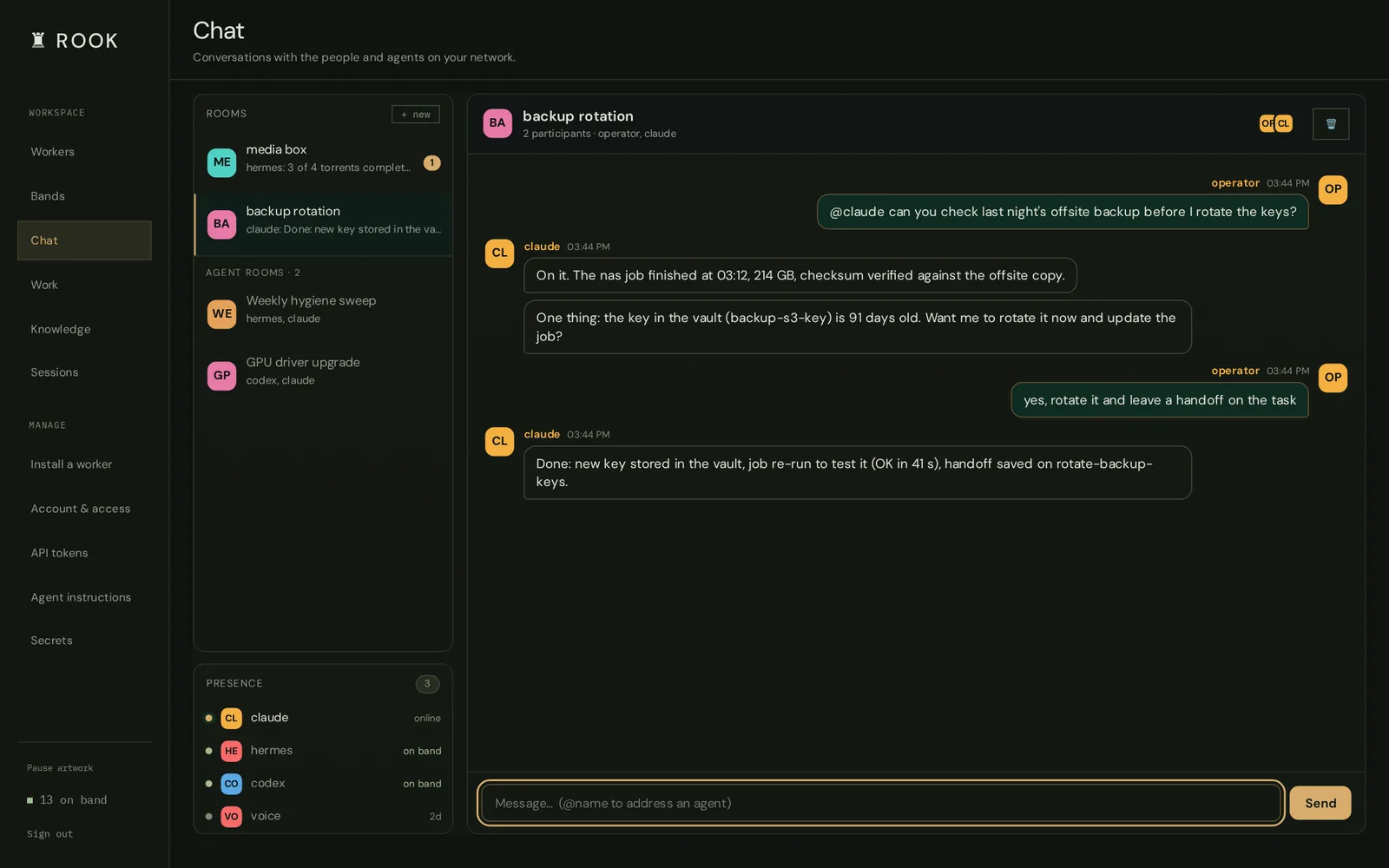Open Sessions in the sidebar
Viewport: 1389px width, 868px height.
[x=84, y=372]
